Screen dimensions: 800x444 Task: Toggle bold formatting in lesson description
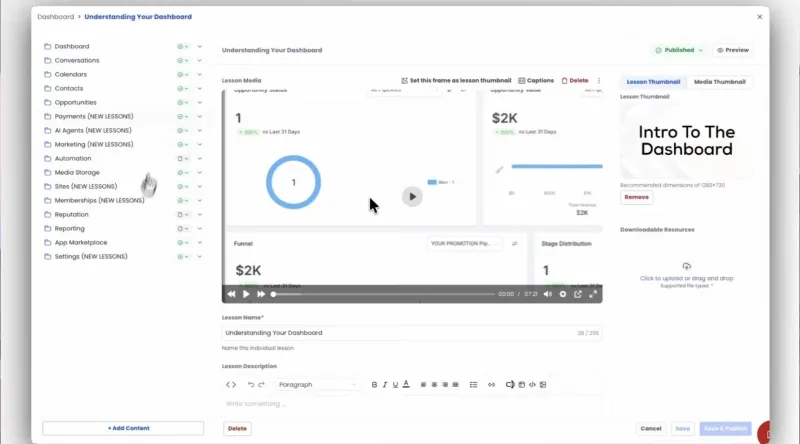click(374, 385)
